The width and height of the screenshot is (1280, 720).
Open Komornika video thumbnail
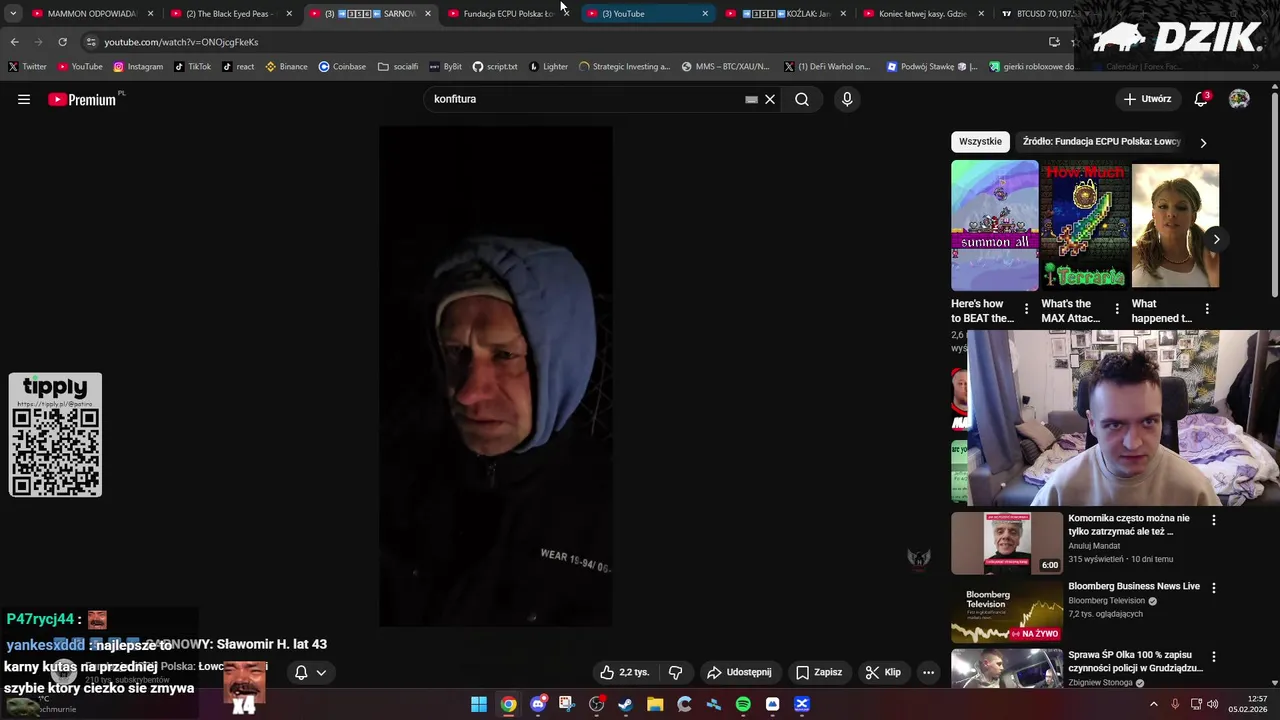click(1007, 543)
